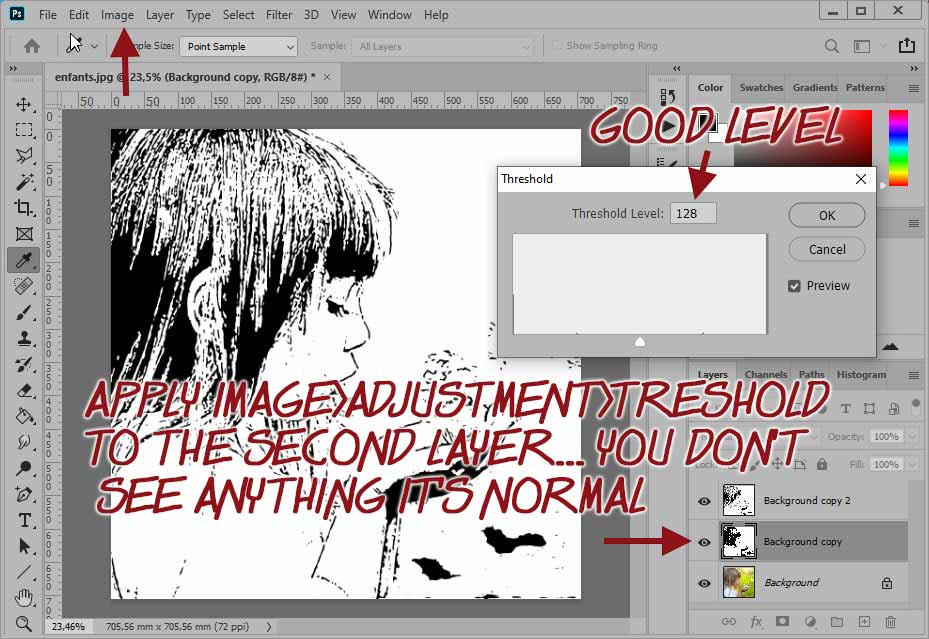The image size is (929, 639).
Task: Select the History Brush tool
Action: click(x=24, y=364)
